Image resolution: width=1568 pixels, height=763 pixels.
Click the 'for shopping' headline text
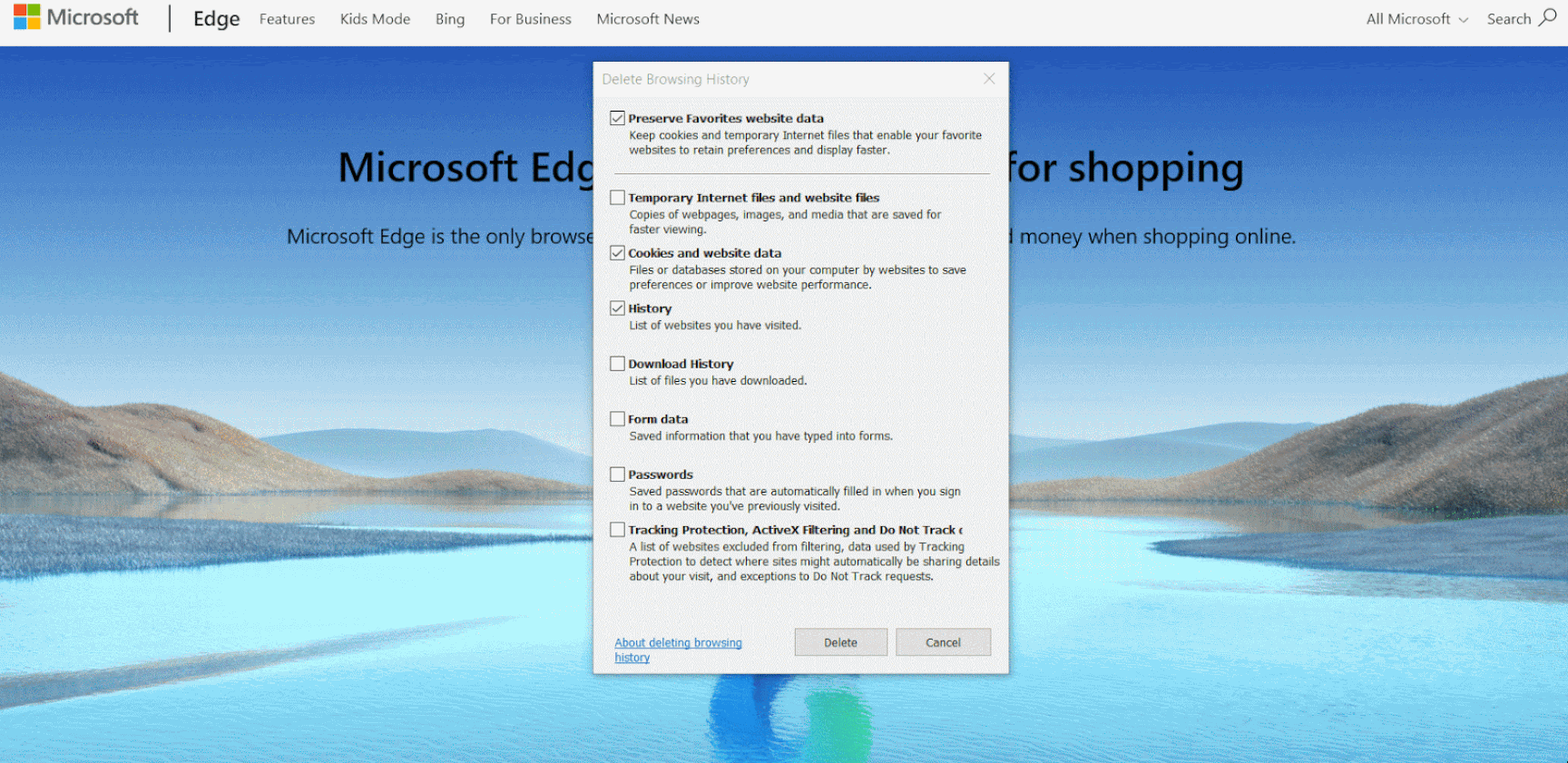1126,169
